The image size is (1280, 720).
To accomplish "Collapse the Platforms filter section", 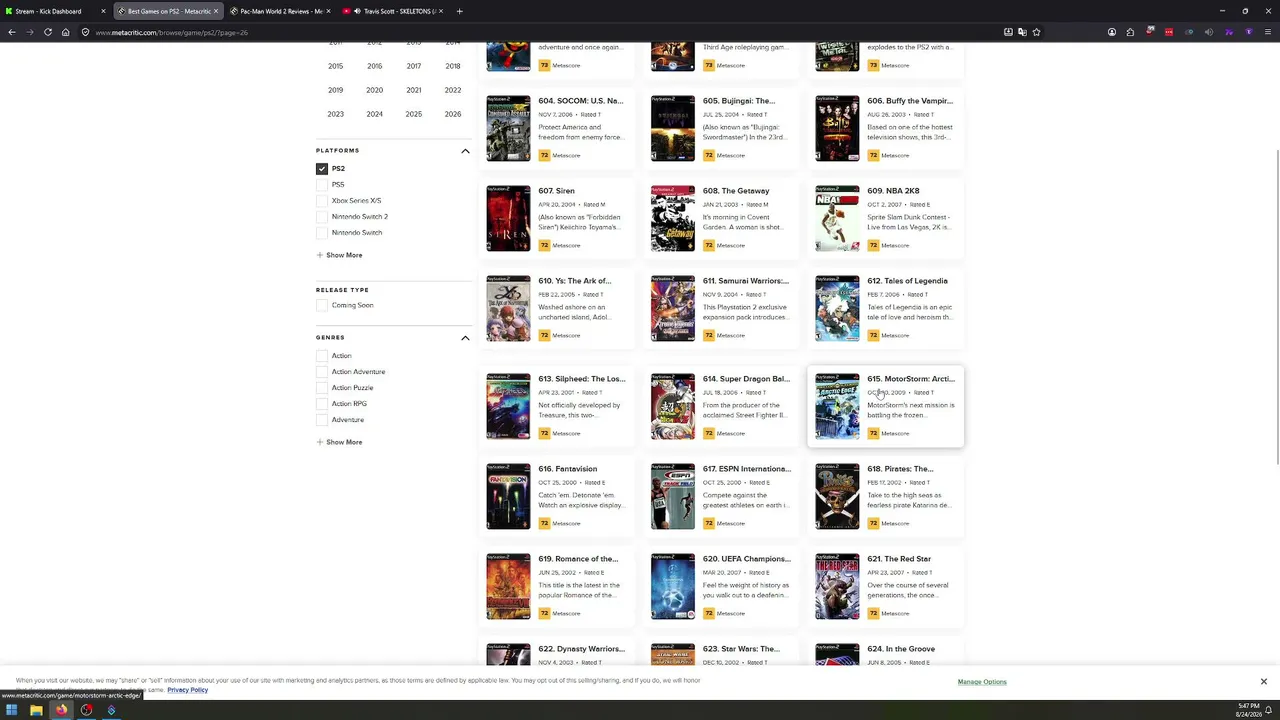I will [465, 151].
